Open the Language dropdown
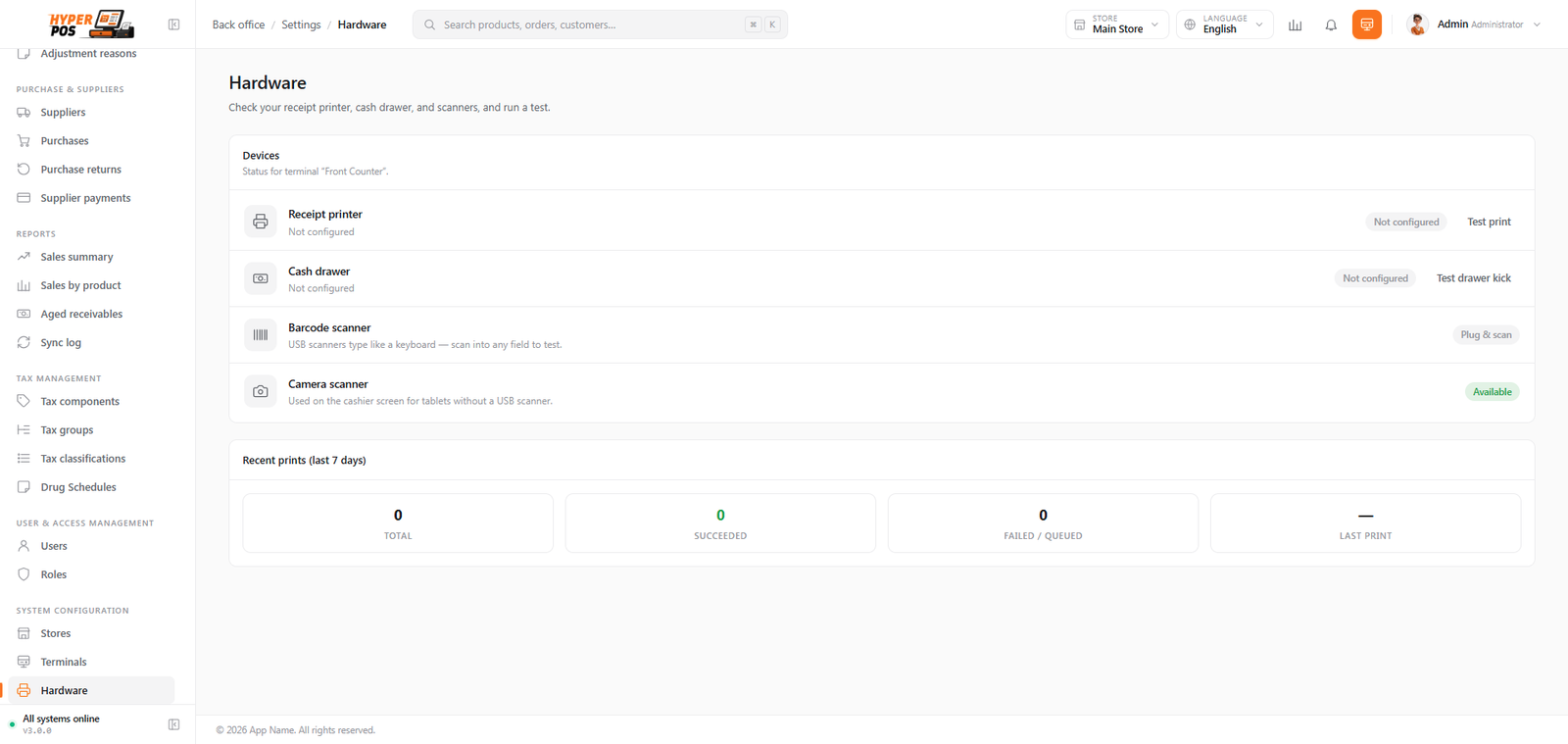Screen dimensions: 1568x744 pyautogui.click(x=1225, y=25)
